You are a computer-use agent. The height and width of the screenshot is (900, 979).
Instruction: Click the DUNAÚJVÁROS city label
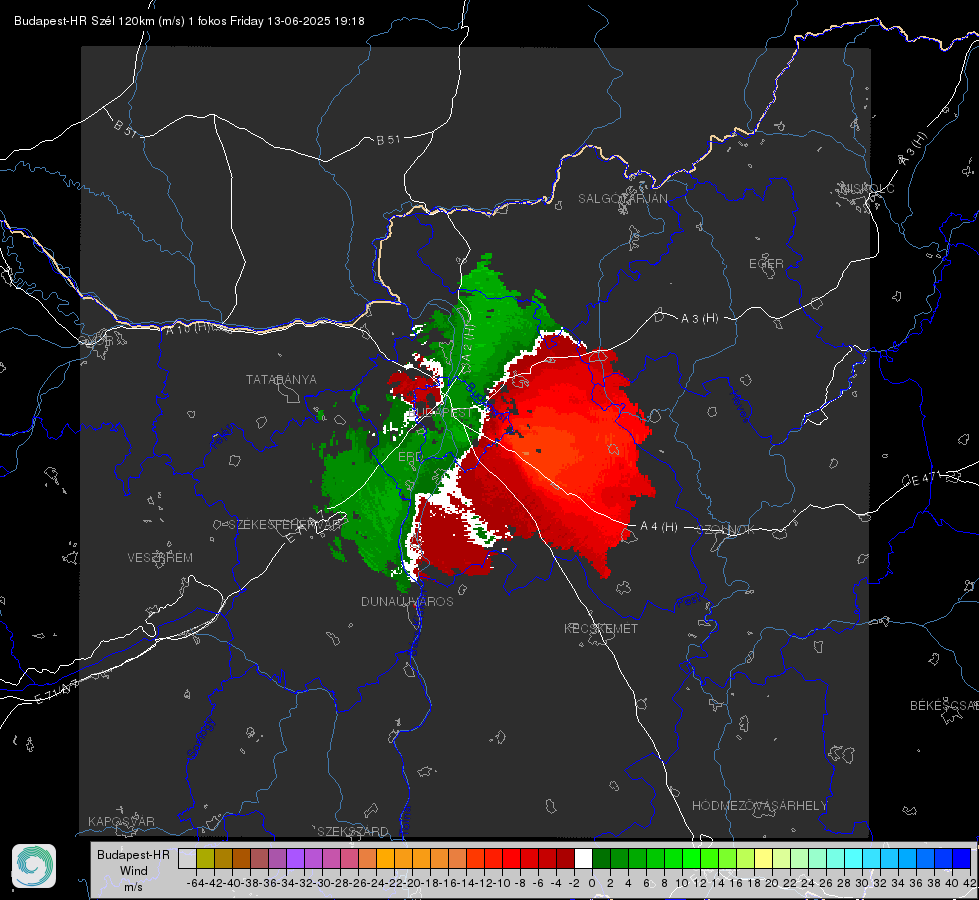[407, 601]
